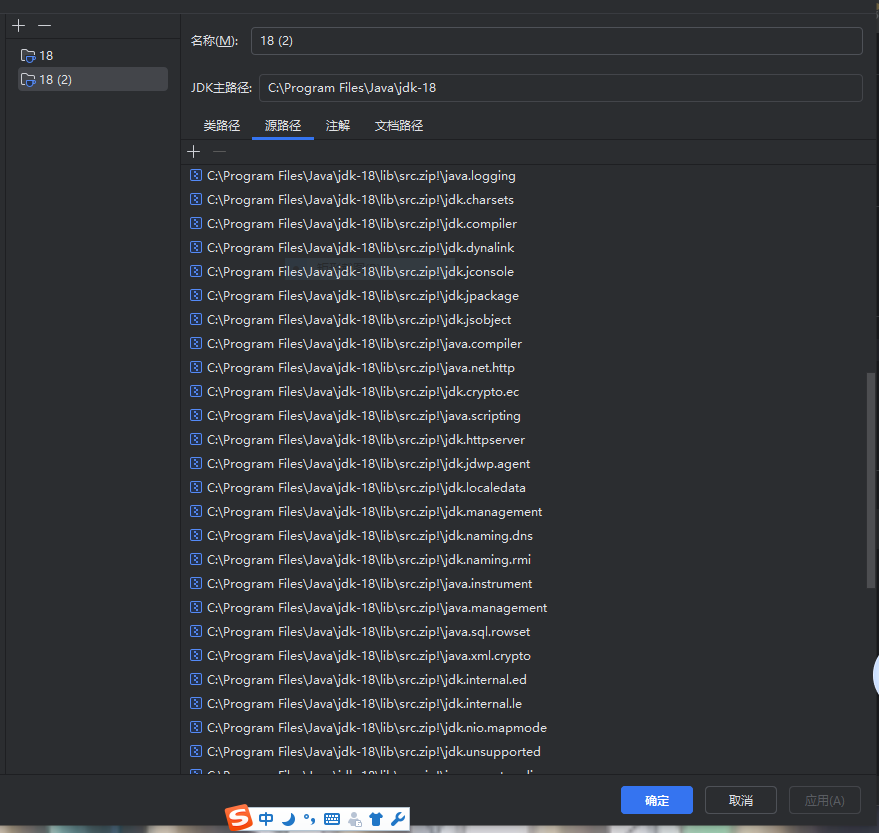Add a new source path entry
Viewport: 879px width, 833px height.
coord(193,151)
